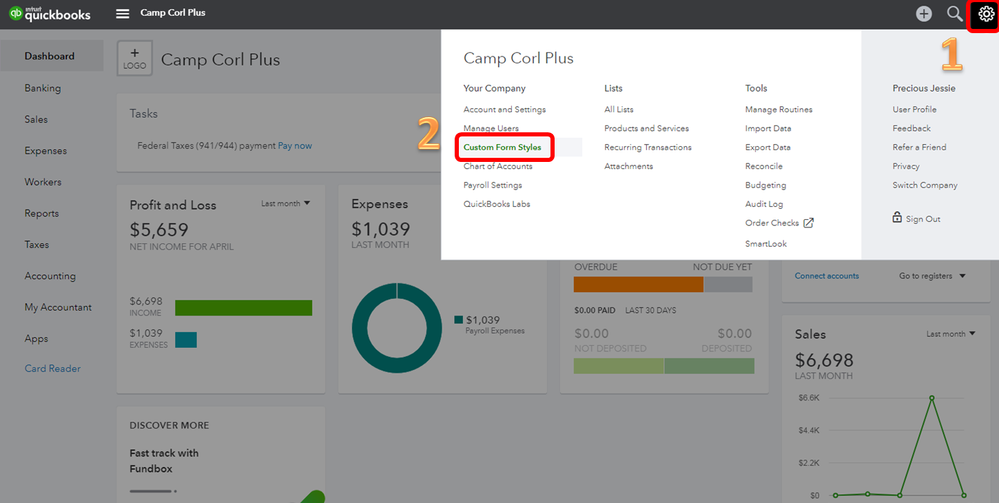Open Attachments list
Viewport: 999px width, 503px height.
[x=628, y=166]
